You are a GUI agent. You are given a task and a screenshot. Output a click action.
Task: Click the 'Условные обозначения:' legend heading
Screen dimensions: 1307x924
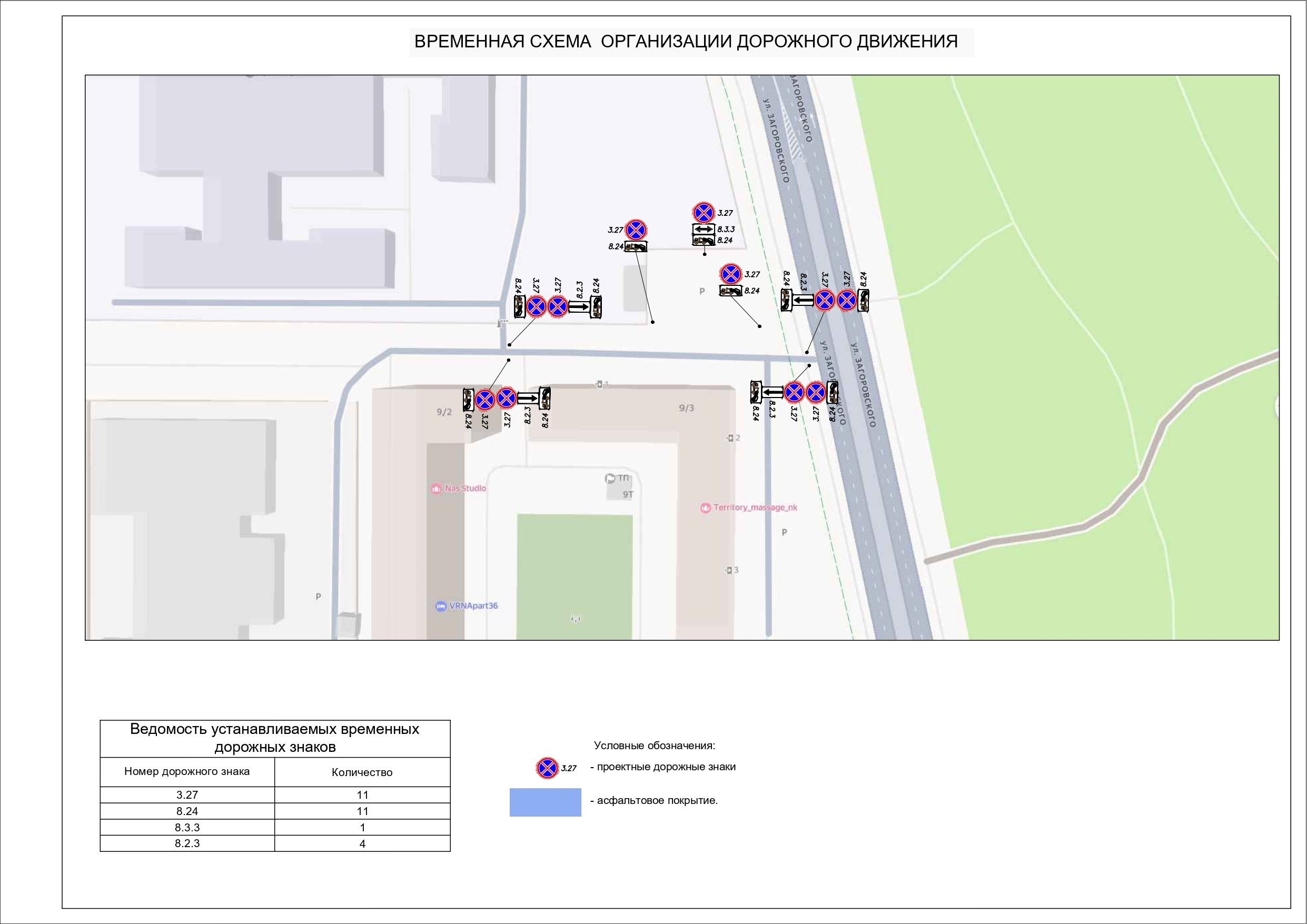coord(654,746)
